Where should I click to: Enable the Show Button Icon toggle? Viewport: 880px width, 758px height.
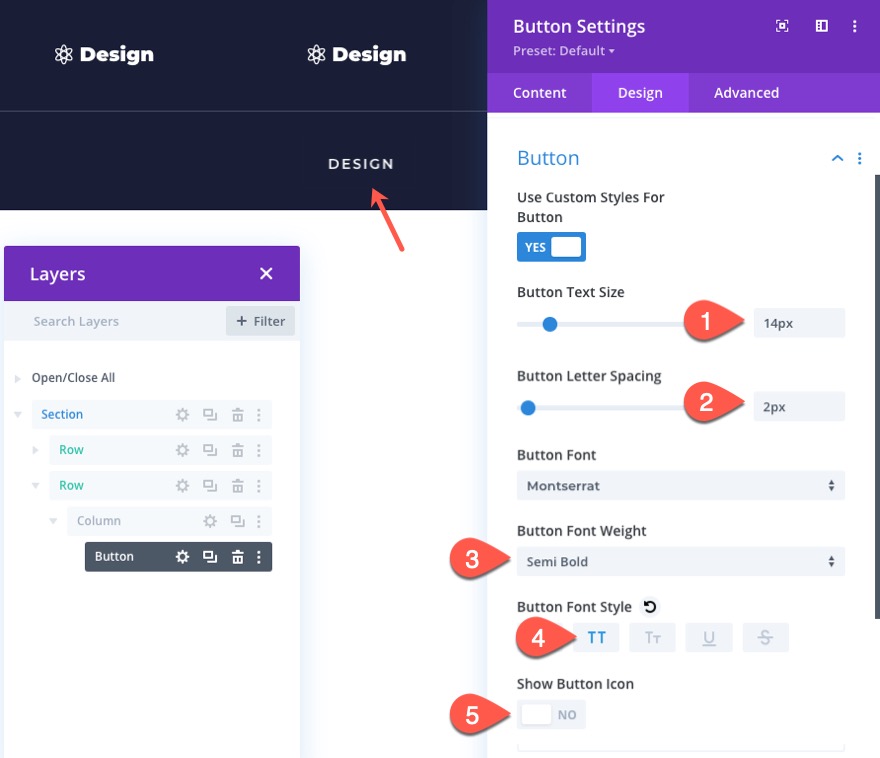tap(551, 714)
